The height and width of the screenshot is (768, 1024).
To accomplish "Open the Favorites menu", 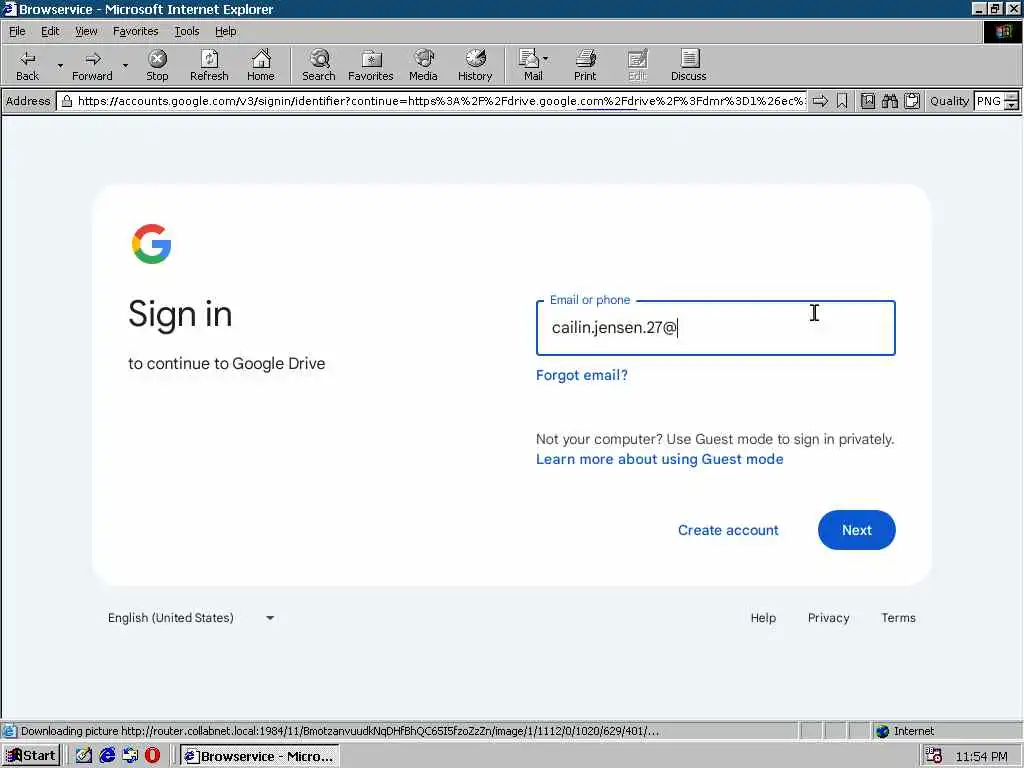I will (x=135, y=31).
